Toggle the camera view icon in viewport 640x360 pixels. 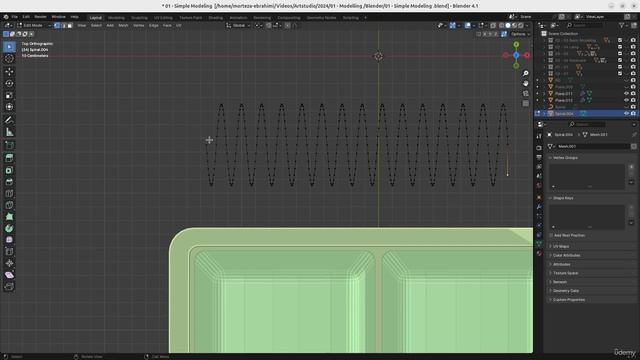tap(526, 93)
